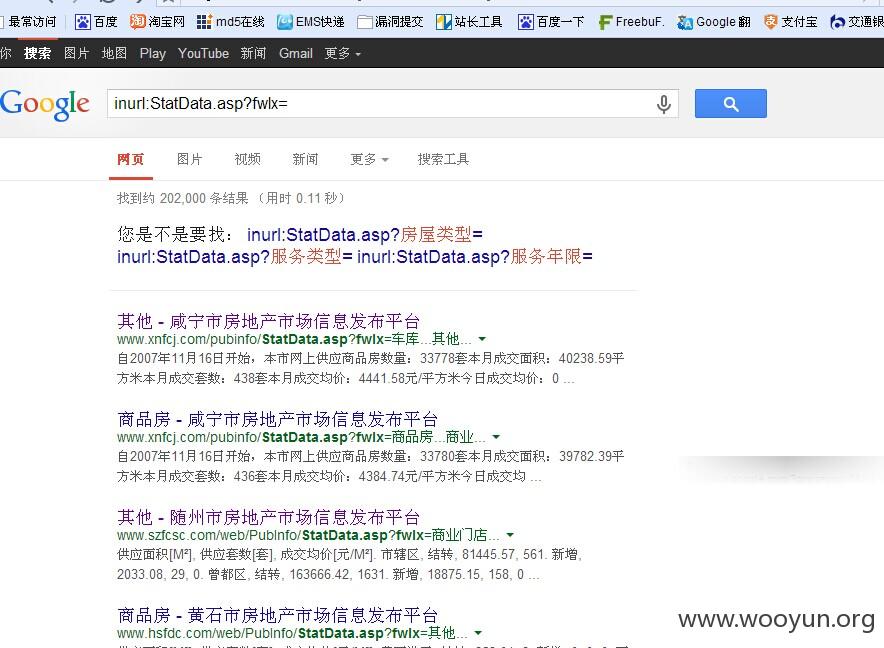Switch to the 视频 results tab
Viewport: 884px width, 648px height.
247,160
